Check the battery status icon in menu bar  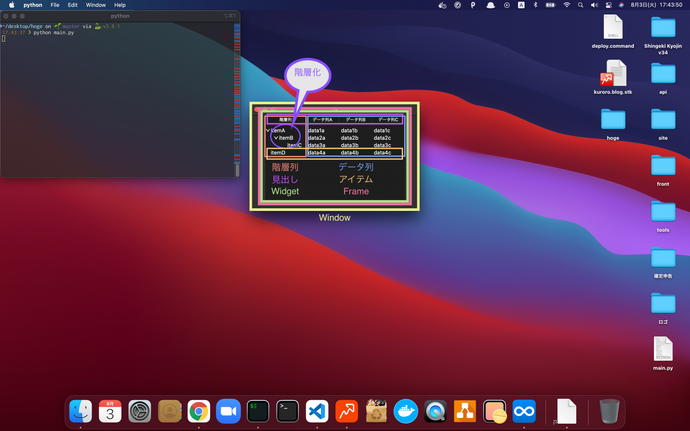551,5
